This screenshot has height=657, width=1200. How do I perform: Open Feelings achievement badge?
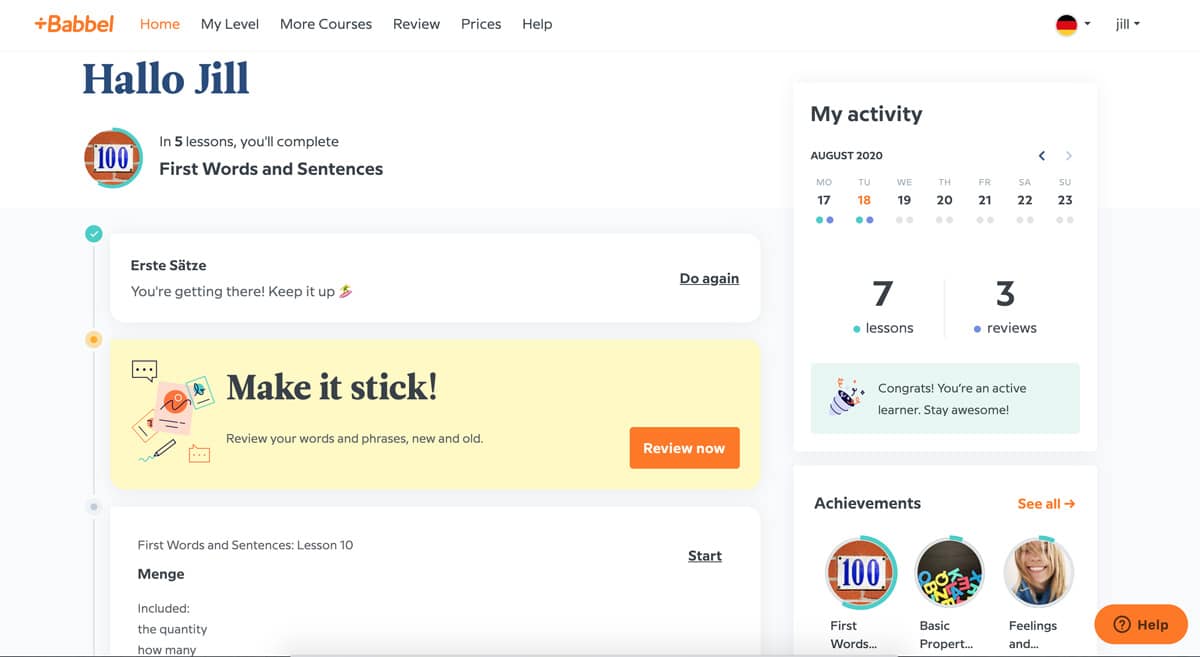tap(1039, 573)
